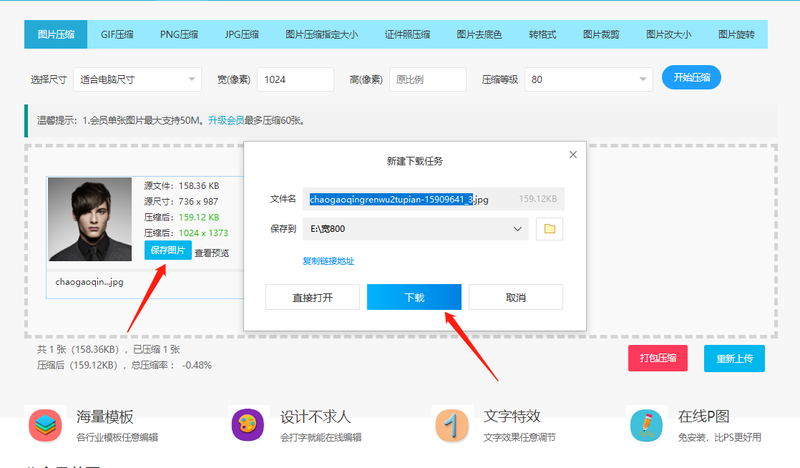Image resolution: width=800 pixels, height=468 pixels.
Task: Click the 文字特效 icon
Action: 452,425
